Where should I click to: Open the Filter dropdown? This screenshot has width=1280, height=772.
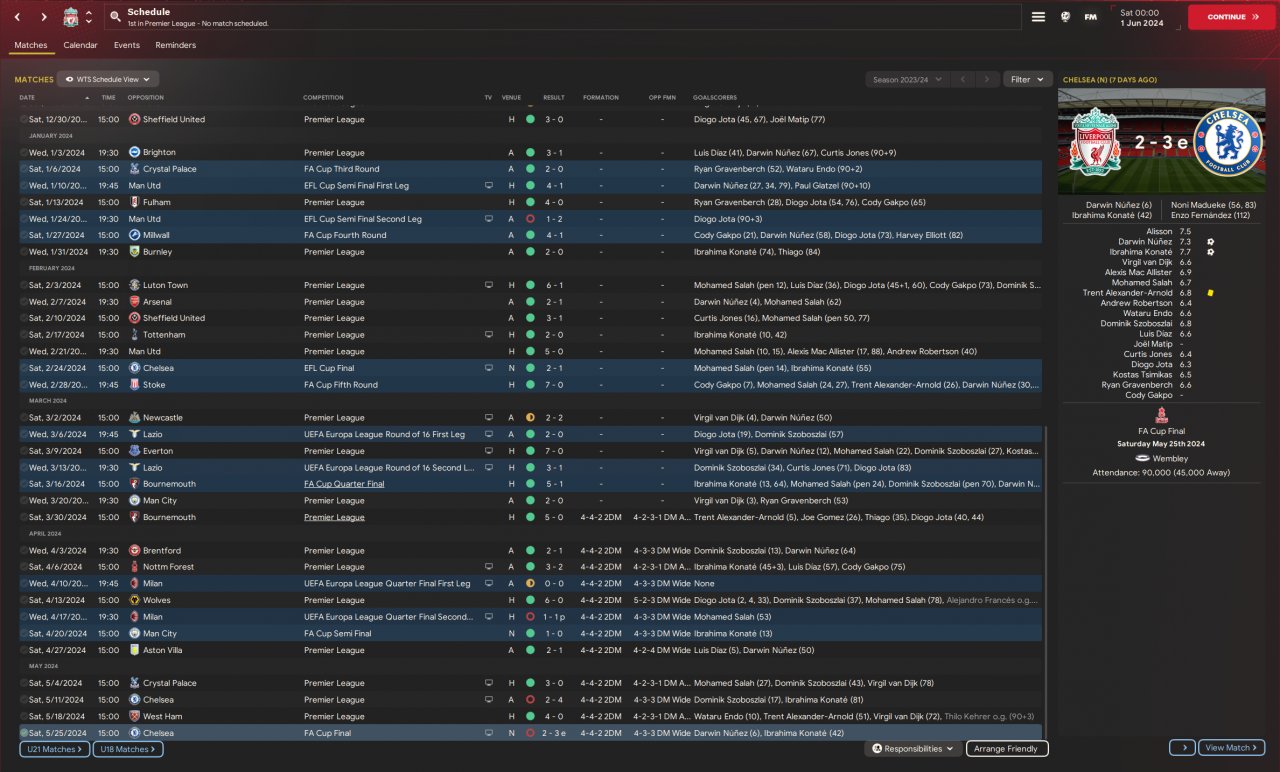point(1026,79)
